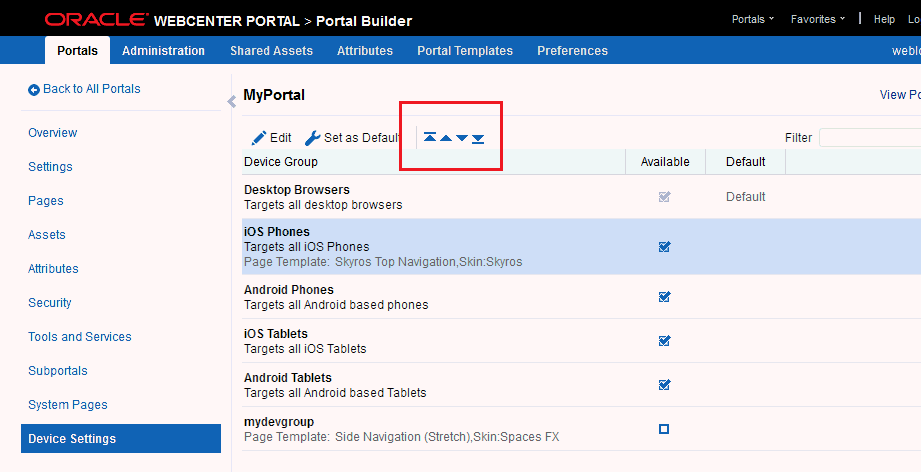Select the Android Tablets row
Screen dimensions: 921x472
(581, 385)
